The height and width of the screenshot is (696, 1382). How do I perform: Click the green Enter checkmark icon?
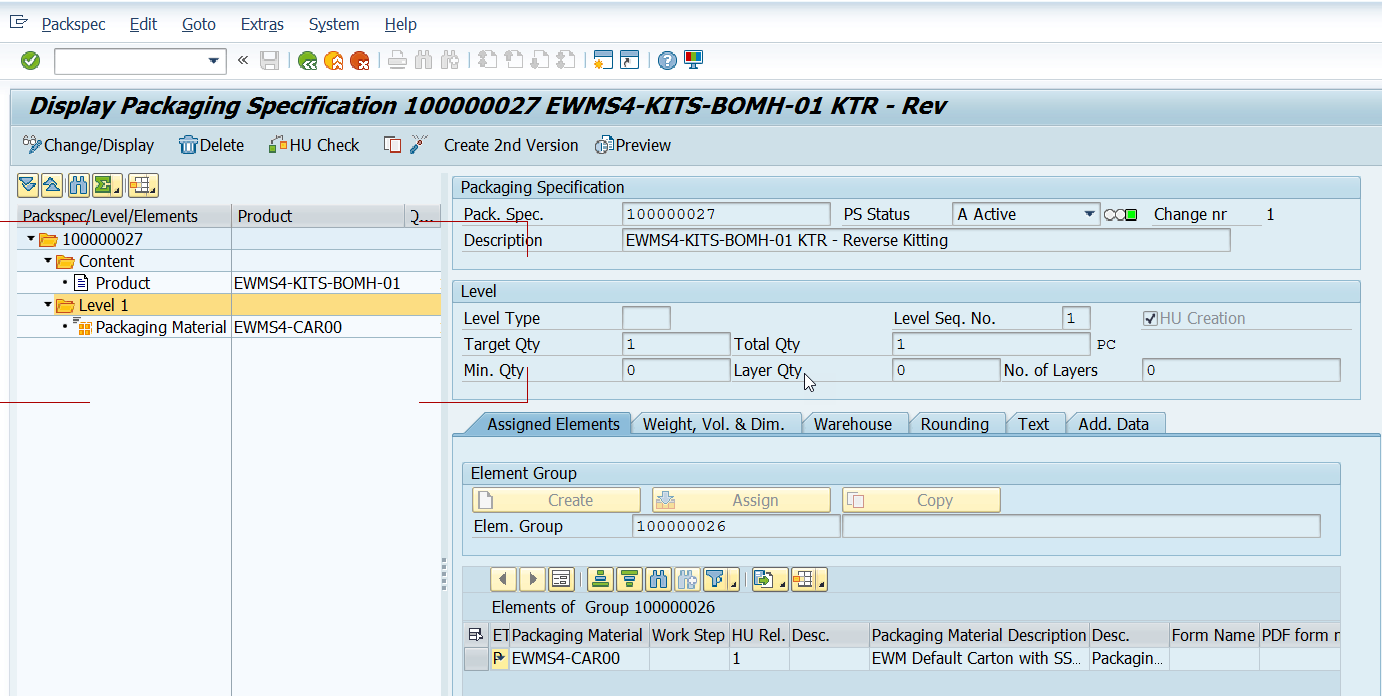[30, 61]
